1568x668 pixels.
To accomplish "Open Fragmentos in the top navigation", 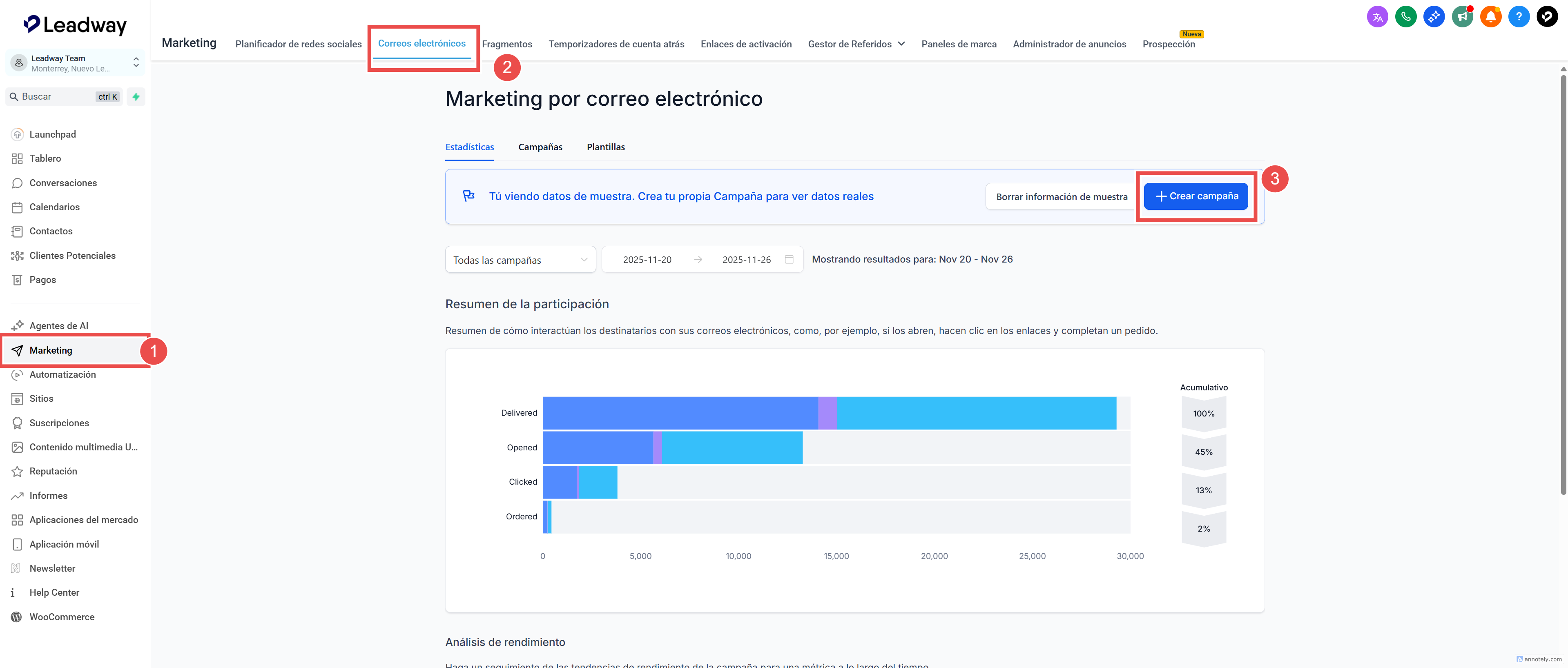I will point(506,44).
